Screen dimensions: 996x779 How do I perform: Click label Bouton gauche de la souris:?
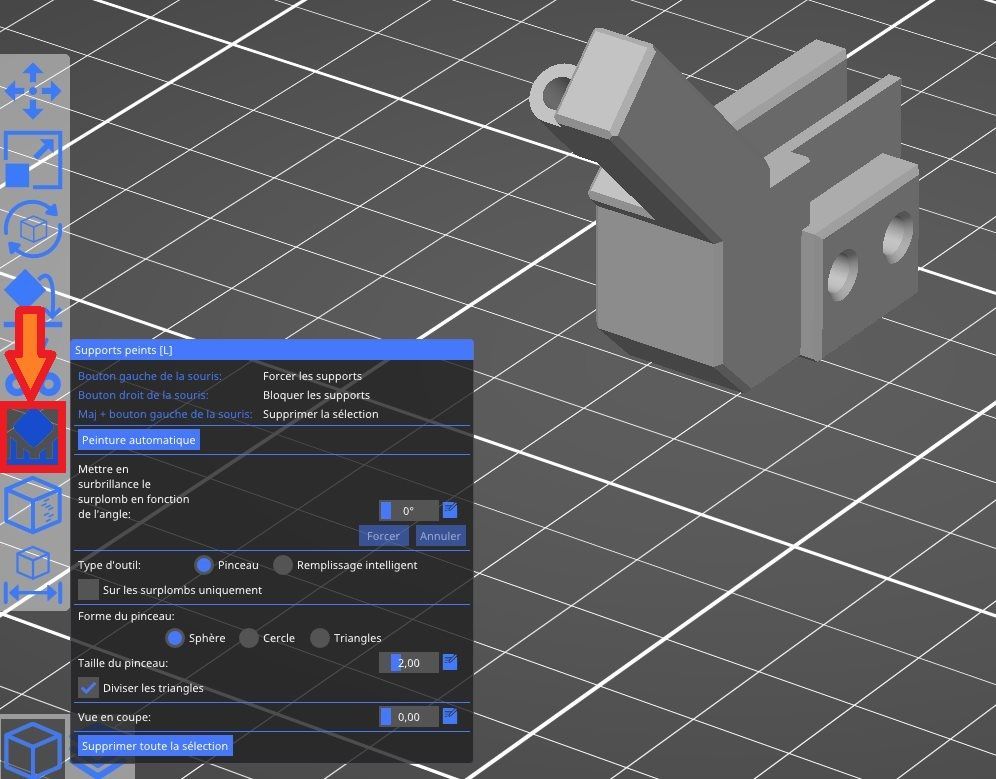[150, 376]
